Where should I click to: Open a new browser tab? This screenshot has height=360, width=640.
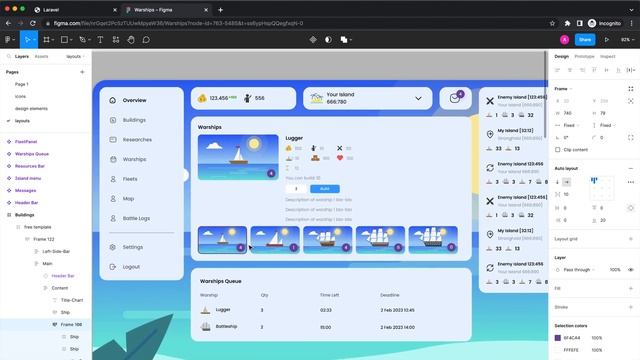point(220,9)
